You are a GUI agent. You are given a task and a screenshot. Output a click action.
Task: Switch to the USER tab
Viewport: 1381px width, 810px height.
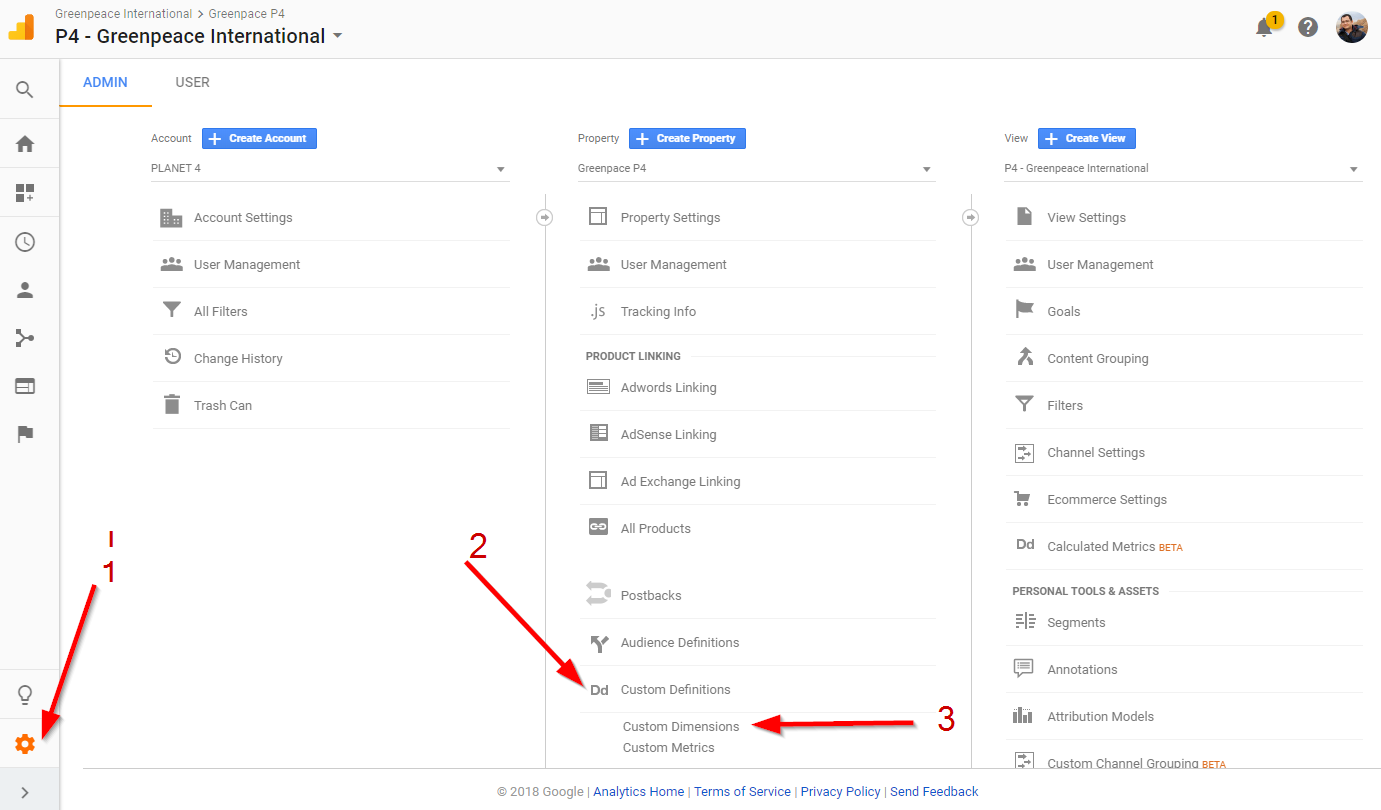point(192,82)
